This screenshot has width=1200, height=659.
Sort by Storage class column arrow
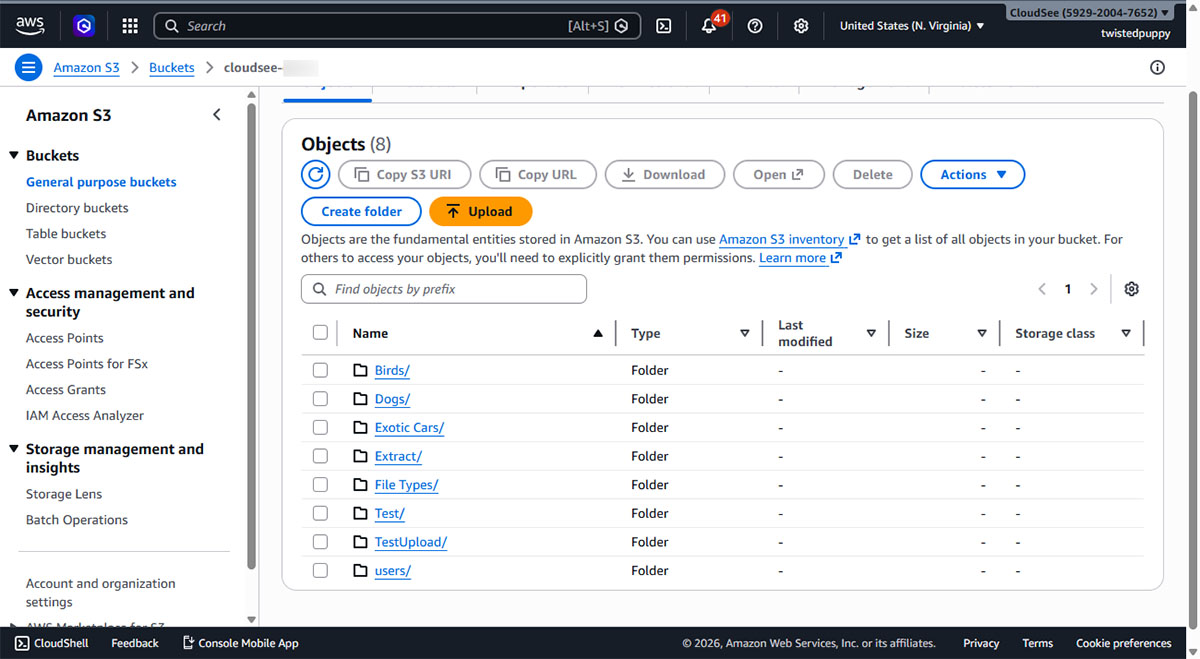click(1126, 334)
